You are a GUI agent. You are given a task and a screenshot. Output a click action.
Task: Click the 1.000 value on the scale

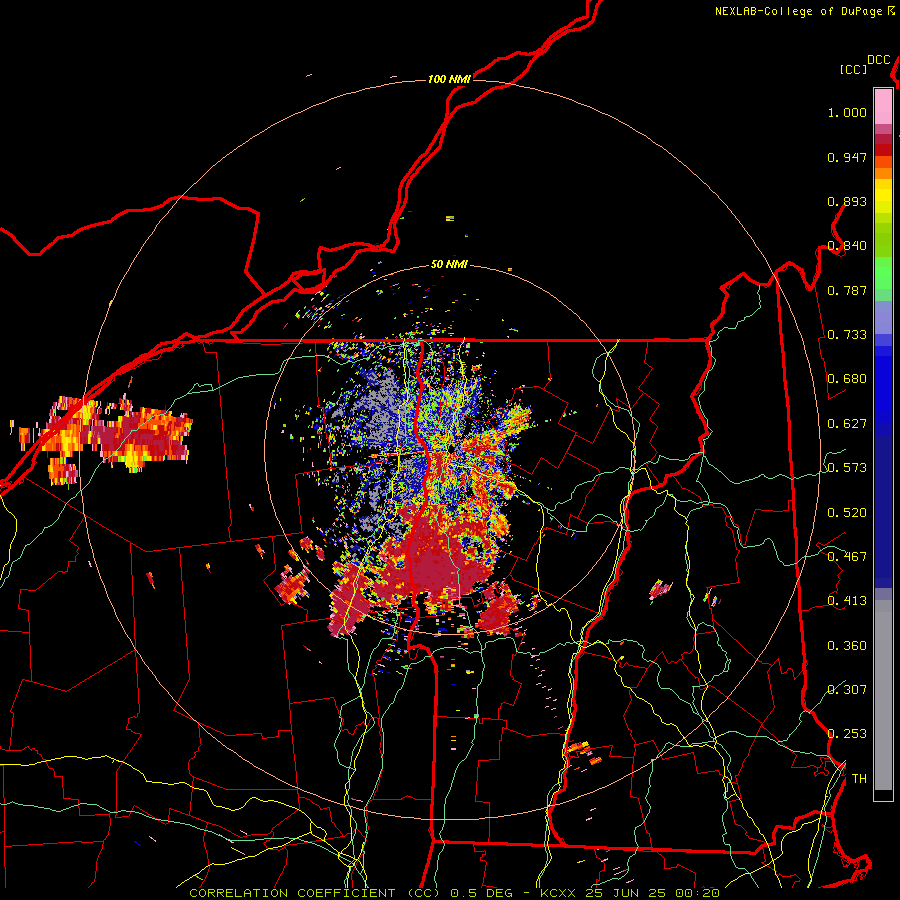847,112
